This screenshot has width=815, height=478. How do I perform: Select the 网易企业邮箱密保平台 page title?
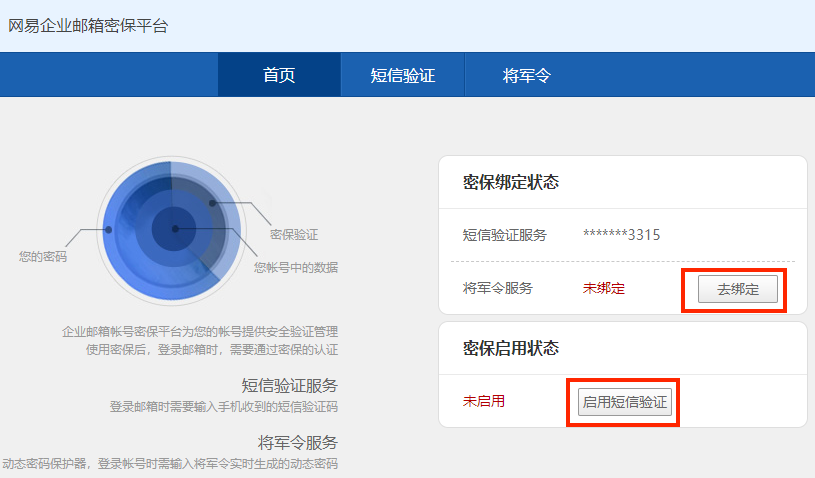(x=88, y=26)
